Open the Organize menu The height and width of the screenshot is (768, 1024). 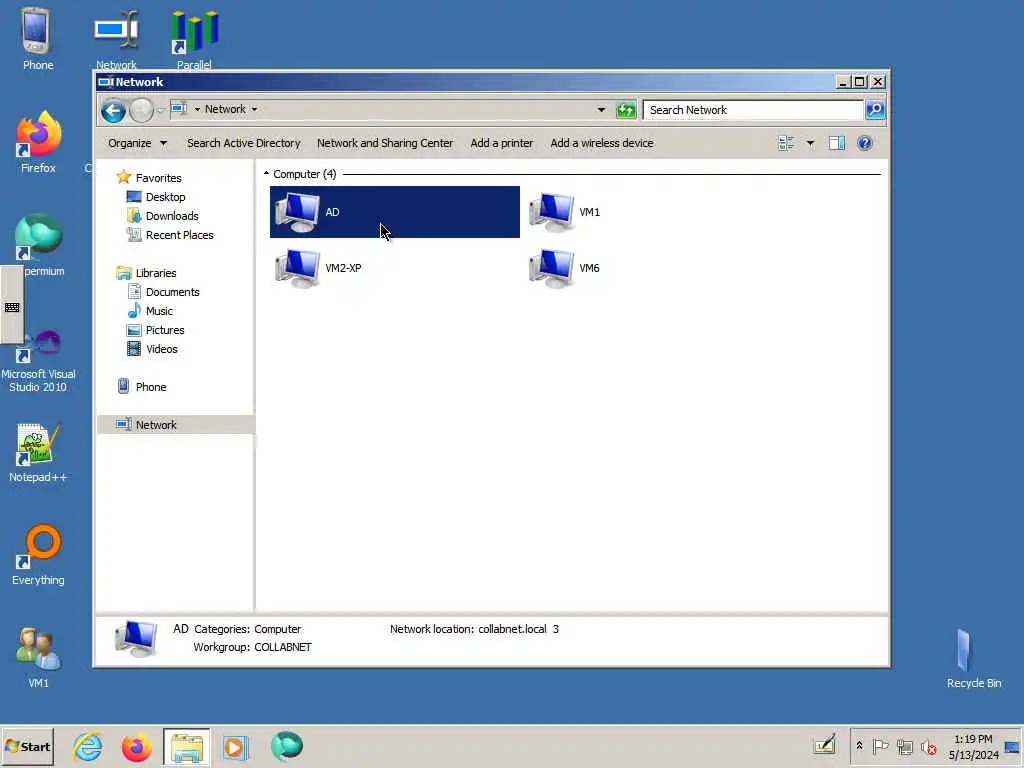137,143
